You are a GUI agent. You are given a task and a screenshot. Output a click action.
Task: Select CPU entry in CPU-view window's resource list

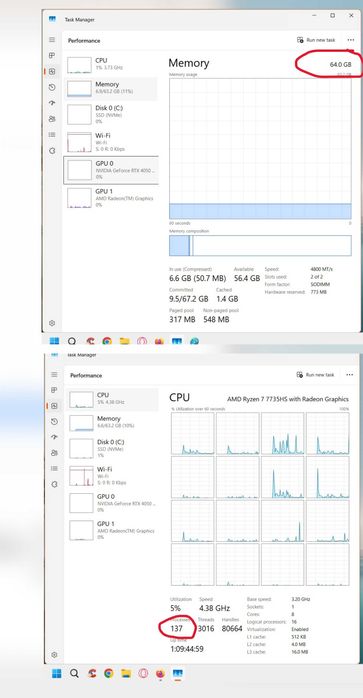click(112, 399)
